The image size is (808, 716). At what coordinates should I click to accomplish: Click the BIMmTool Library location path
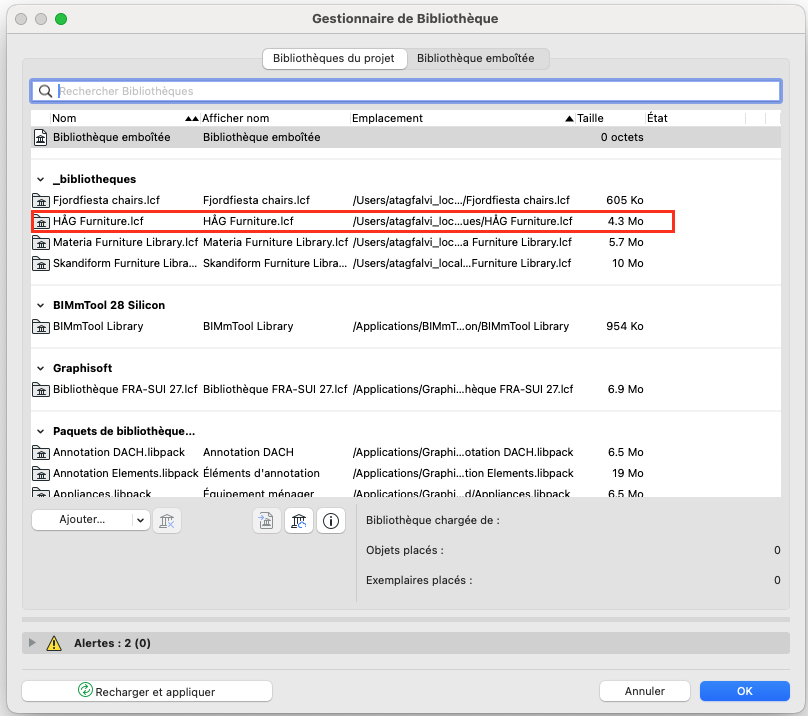461,326
